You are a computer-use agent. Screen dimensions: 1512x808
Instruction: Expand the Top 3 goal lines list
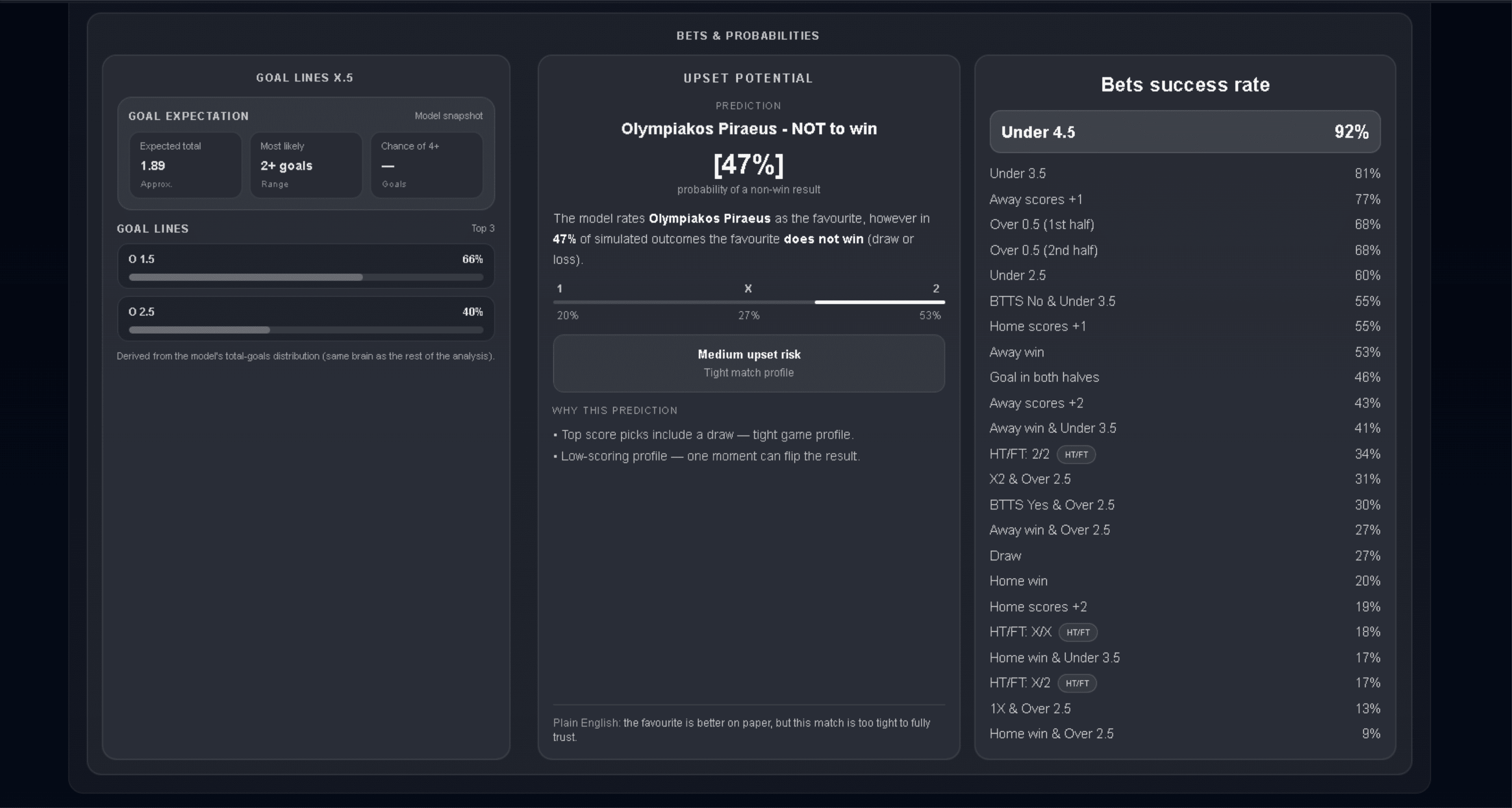482,228
